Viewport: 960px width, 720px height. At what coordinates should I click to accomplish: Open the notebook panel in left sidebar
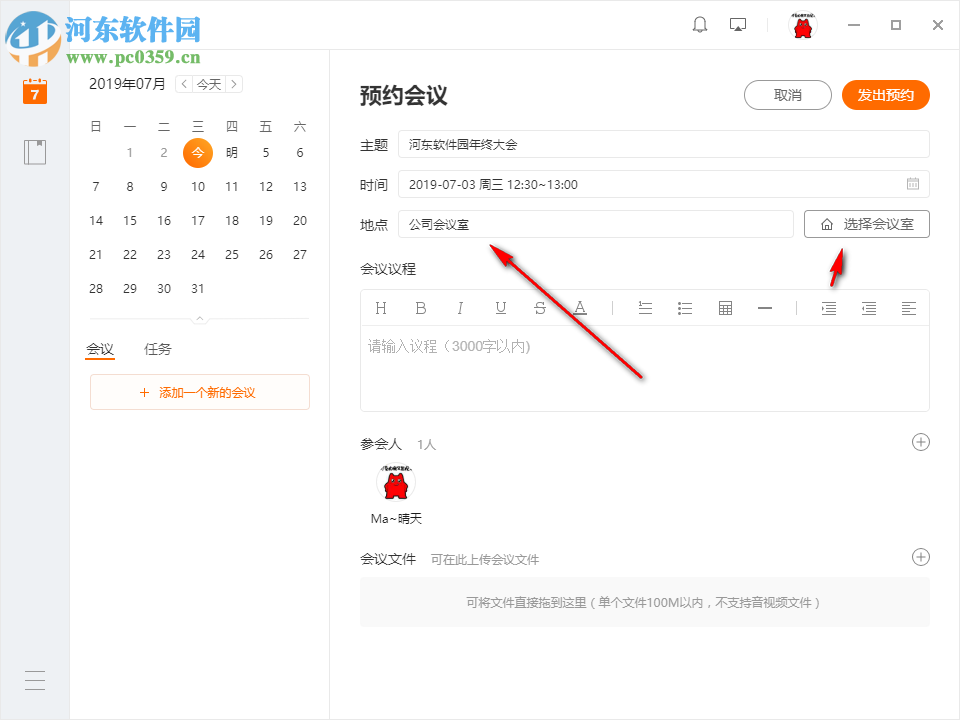coord(34,152)
